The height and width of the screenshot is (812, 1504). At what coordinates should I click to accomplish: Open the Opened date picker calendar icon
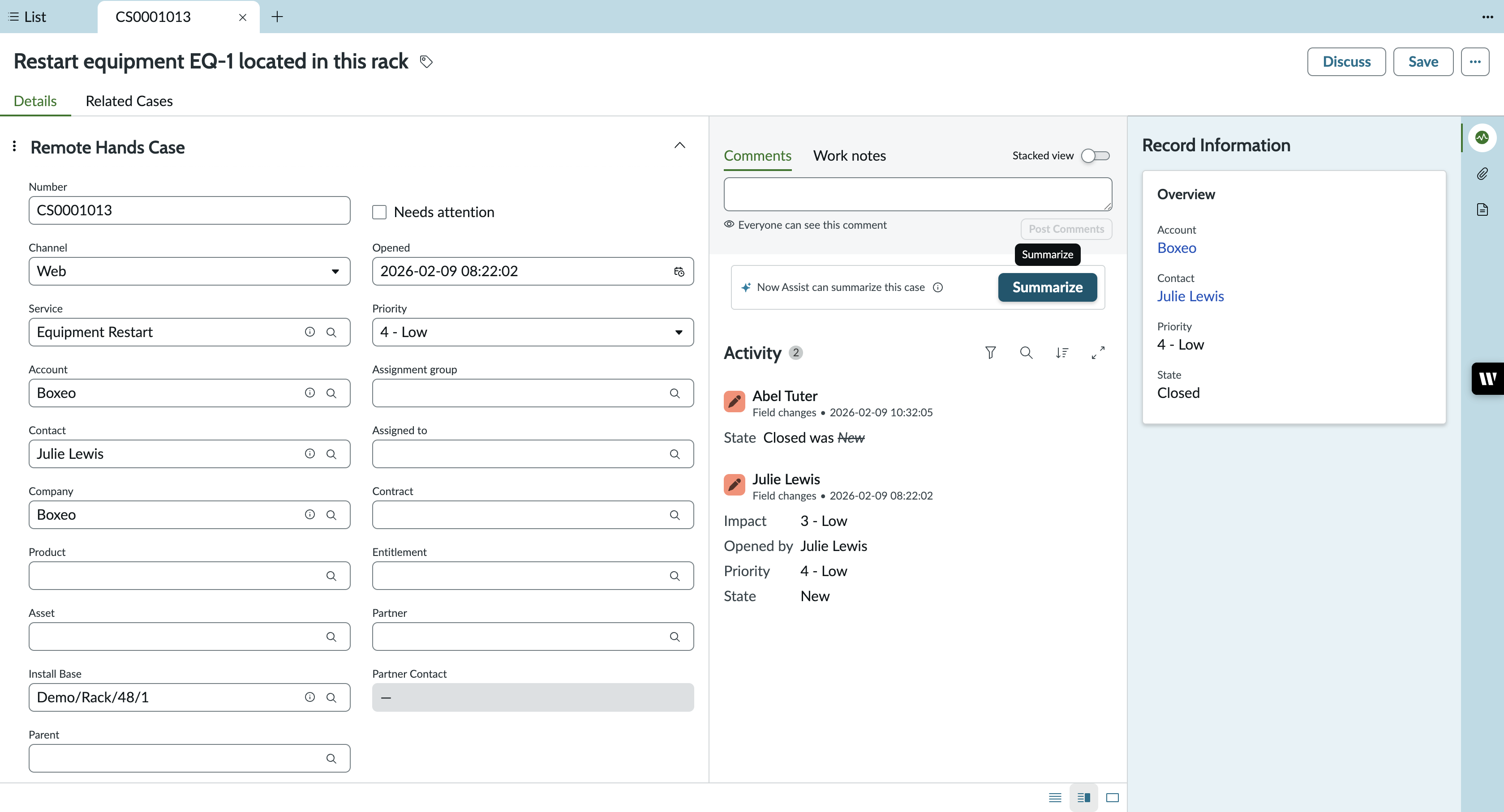[679, 271]
